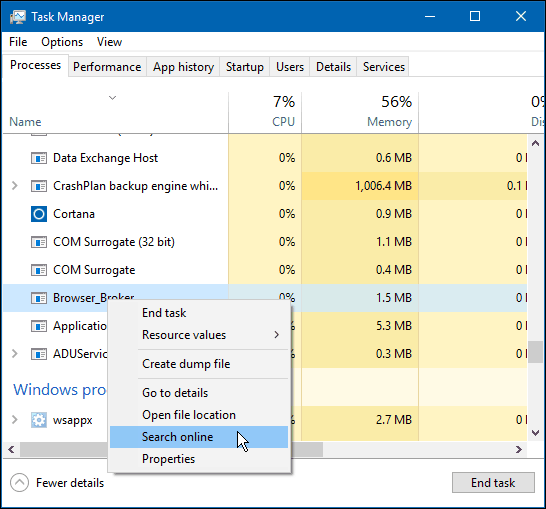This screenshot has width=546, height=509.
Task: Switch to the Startup tab
Action: [245, 67]
